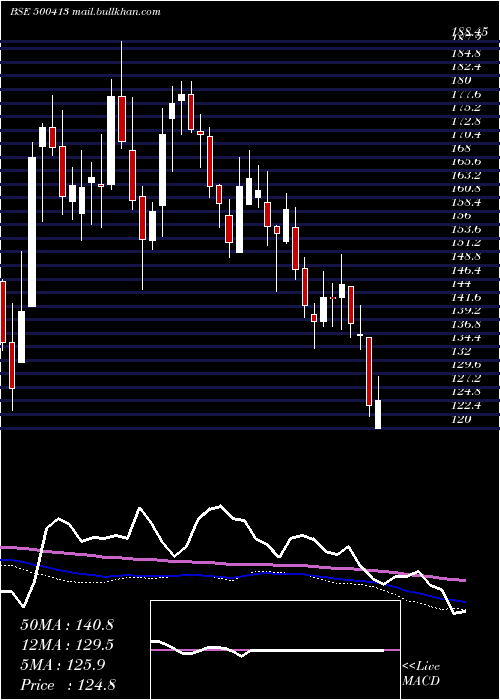Select the 120 price axis label
The height and width of the screenshot is (700, 500).
462,419
